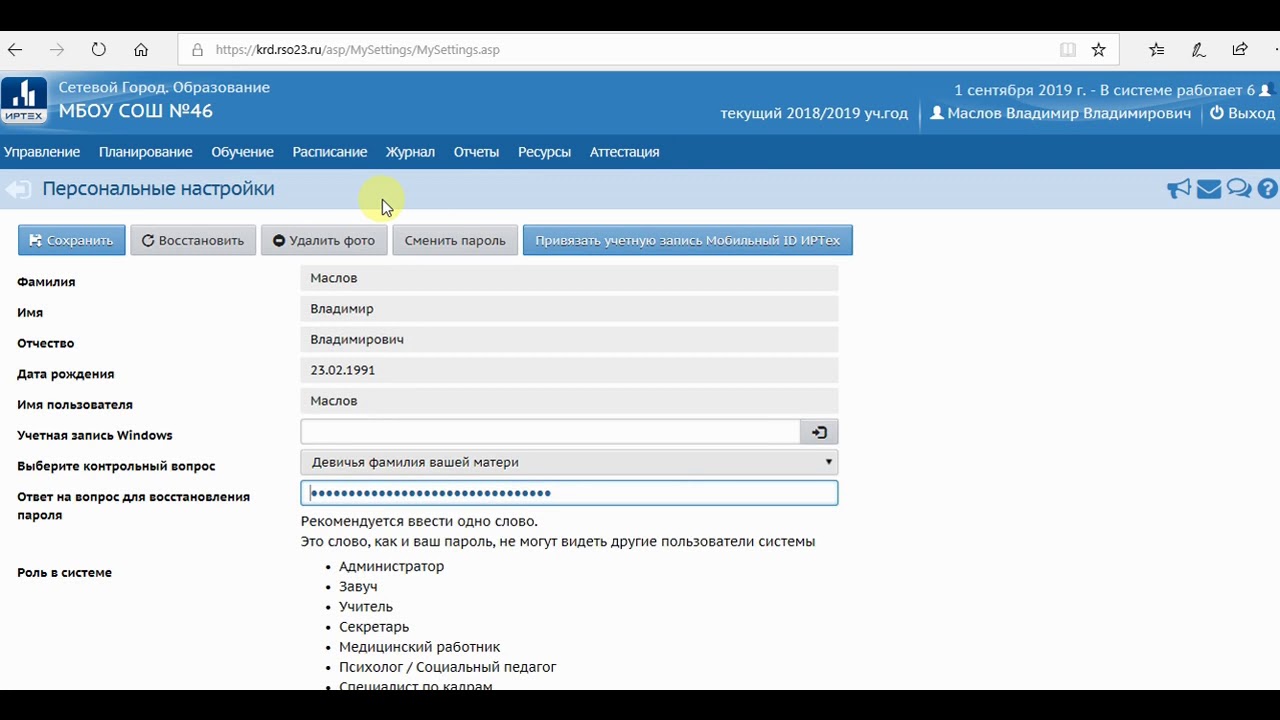Click the Учетная запись Windows input field
This screenshot has height=720, width=1280.
(550, 432)
